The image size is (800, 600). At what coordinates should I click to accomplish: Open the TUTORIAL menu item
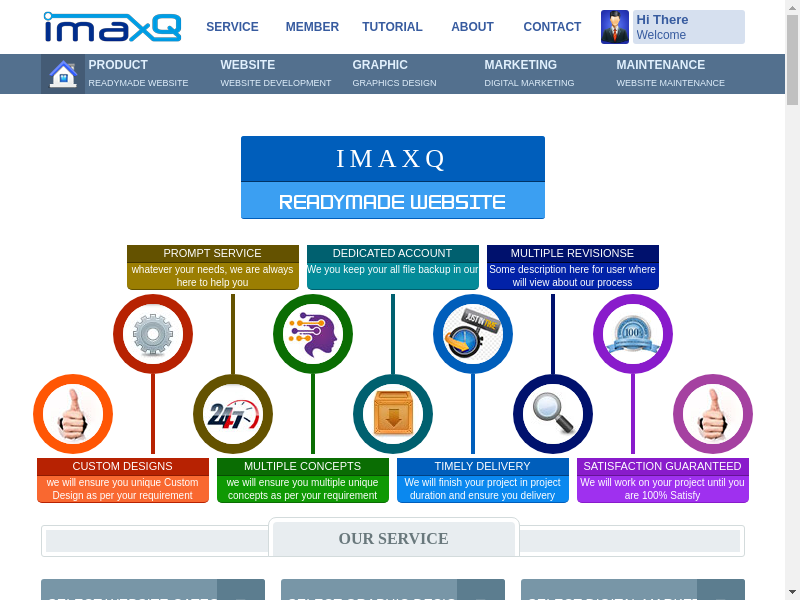392,27
